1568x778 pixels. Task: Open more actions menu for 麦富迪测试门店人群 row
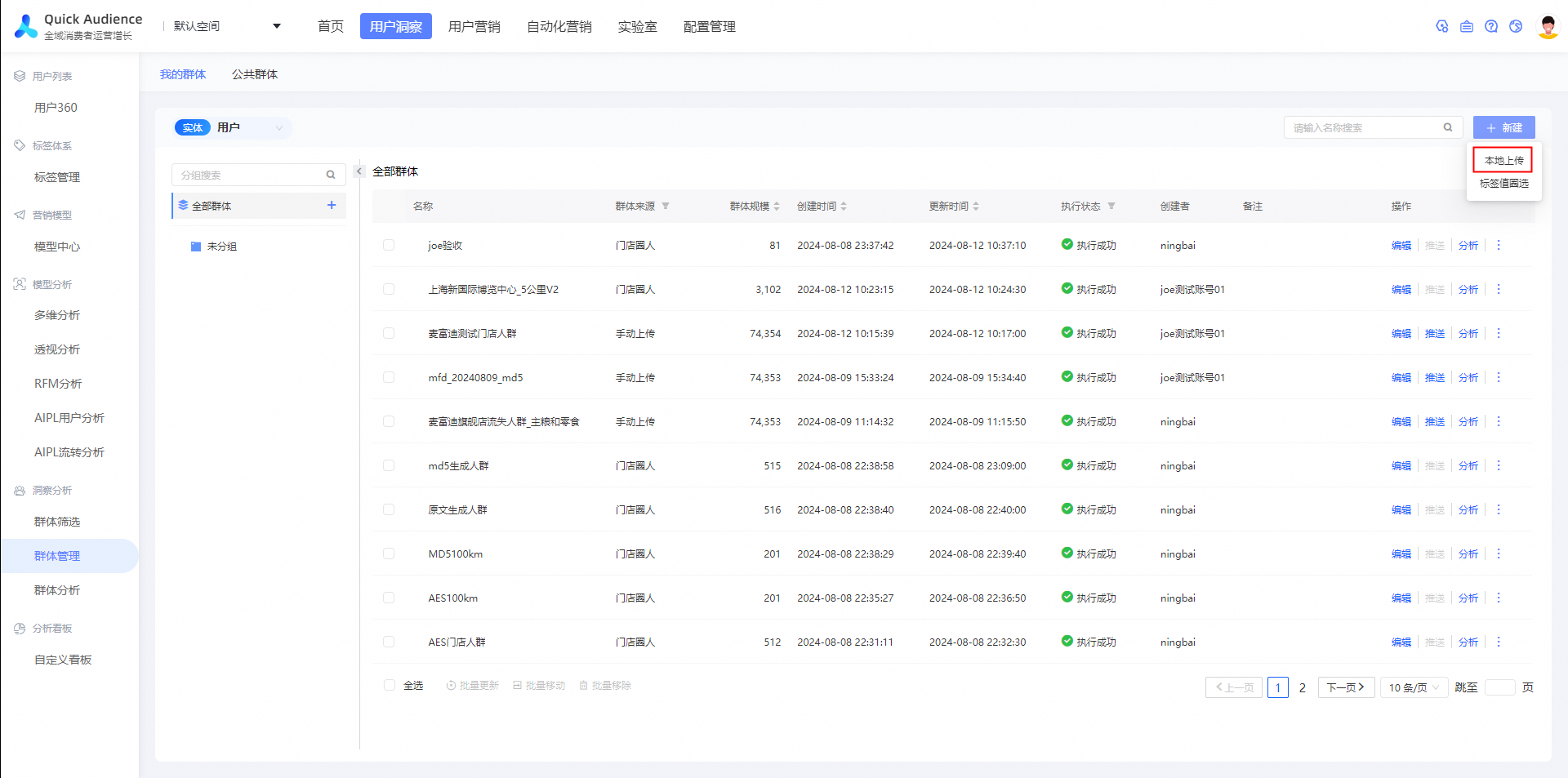click(1499, 333)
